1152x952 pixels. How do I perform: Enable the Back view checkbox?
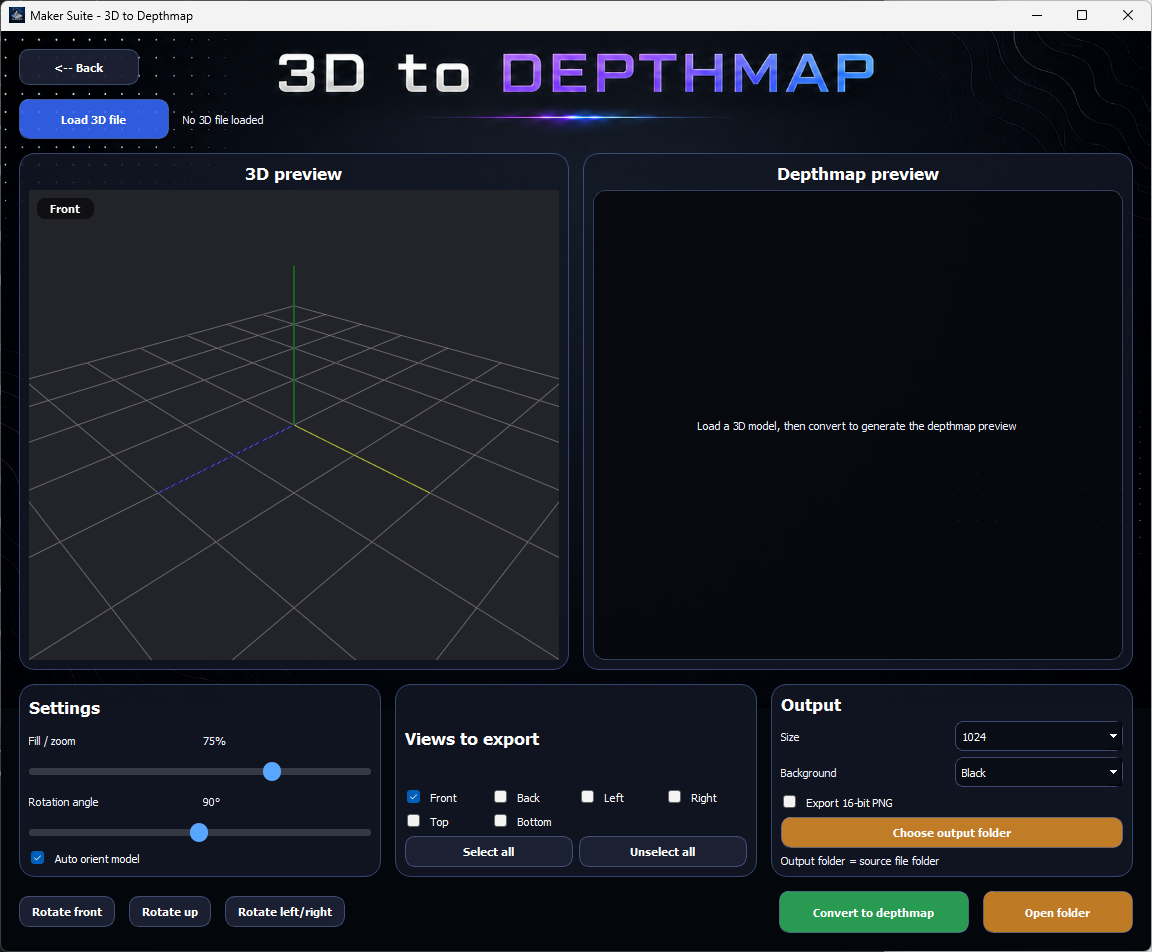pos(500,797)
